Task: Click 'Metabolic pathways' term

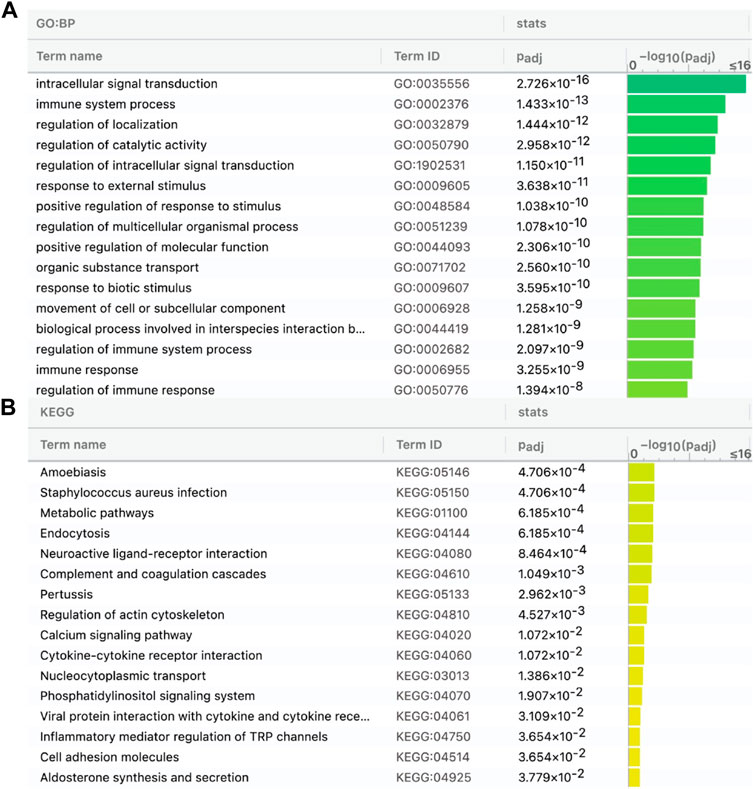Action: (x=97, y=513)
